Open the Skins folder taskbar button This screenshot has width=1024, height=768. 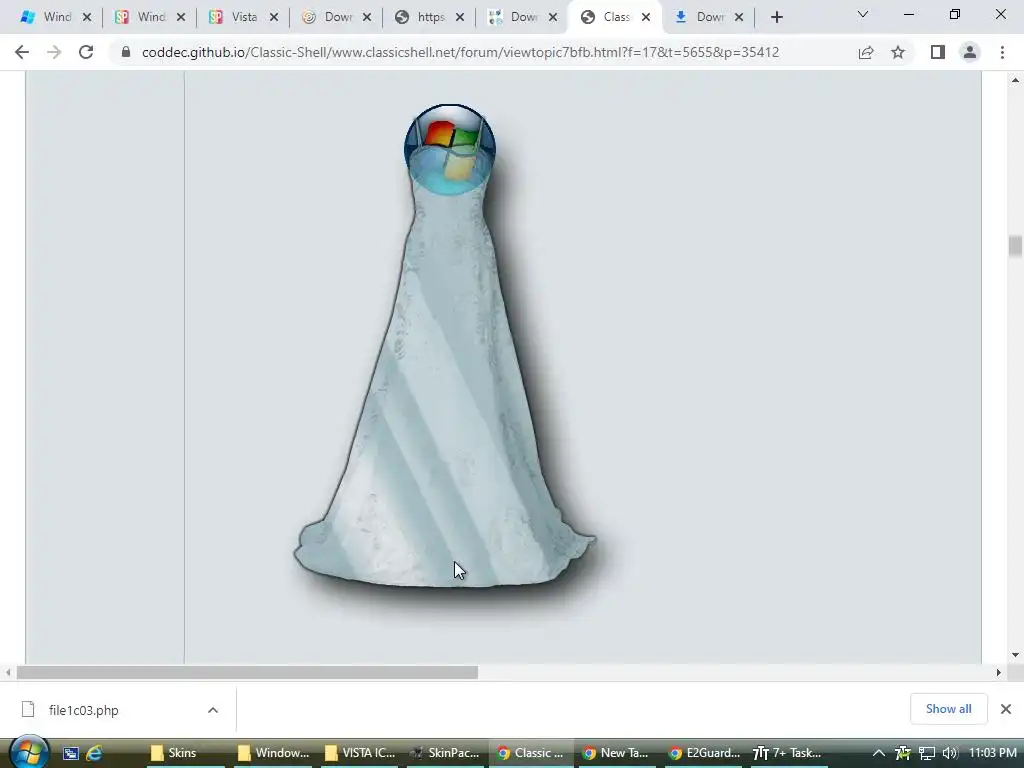[184, 753]
